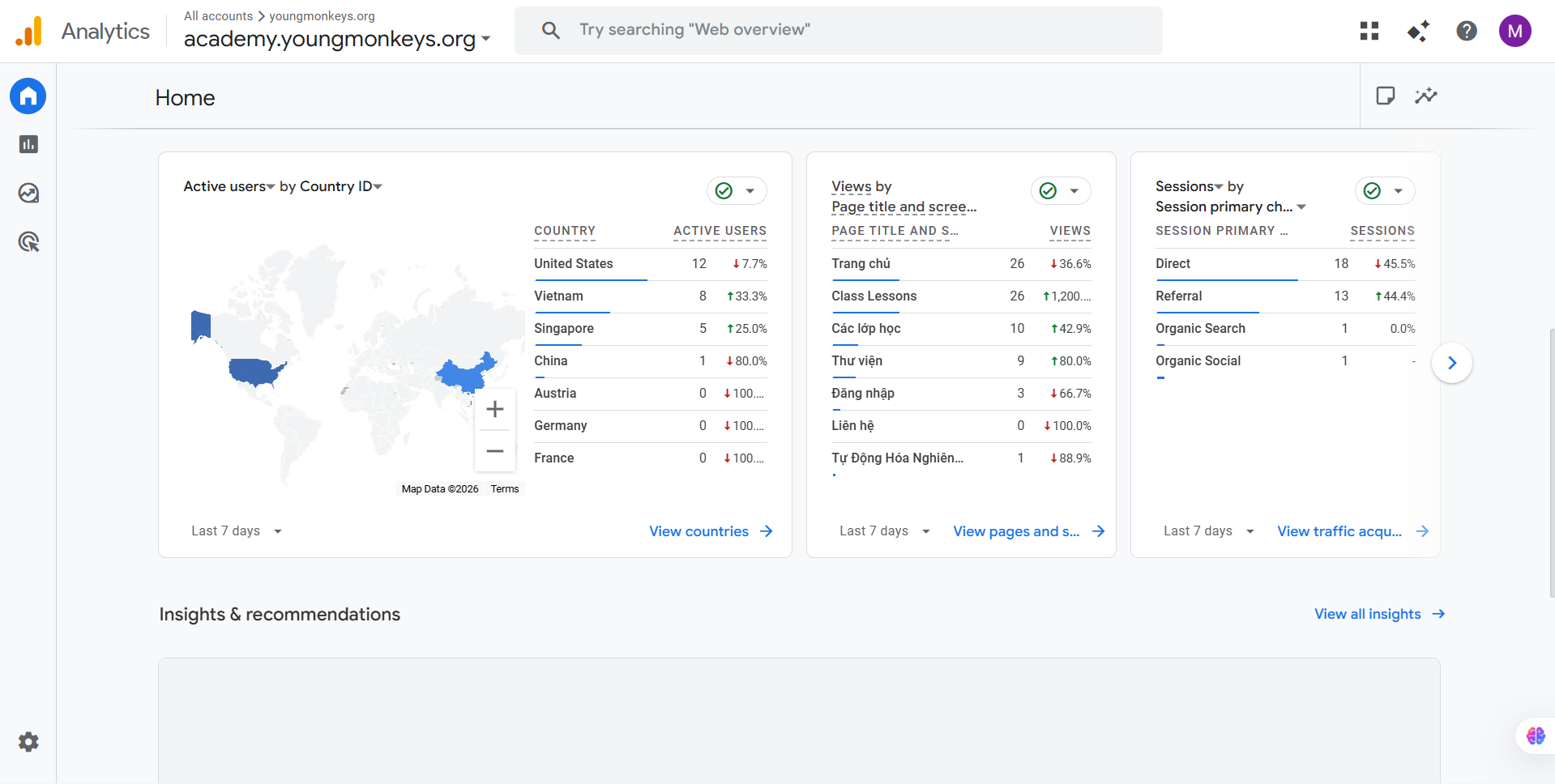This screenshot has height=784, width=1555.
Task: Go to the Home tab in sidebar
Action: point(28,96)
